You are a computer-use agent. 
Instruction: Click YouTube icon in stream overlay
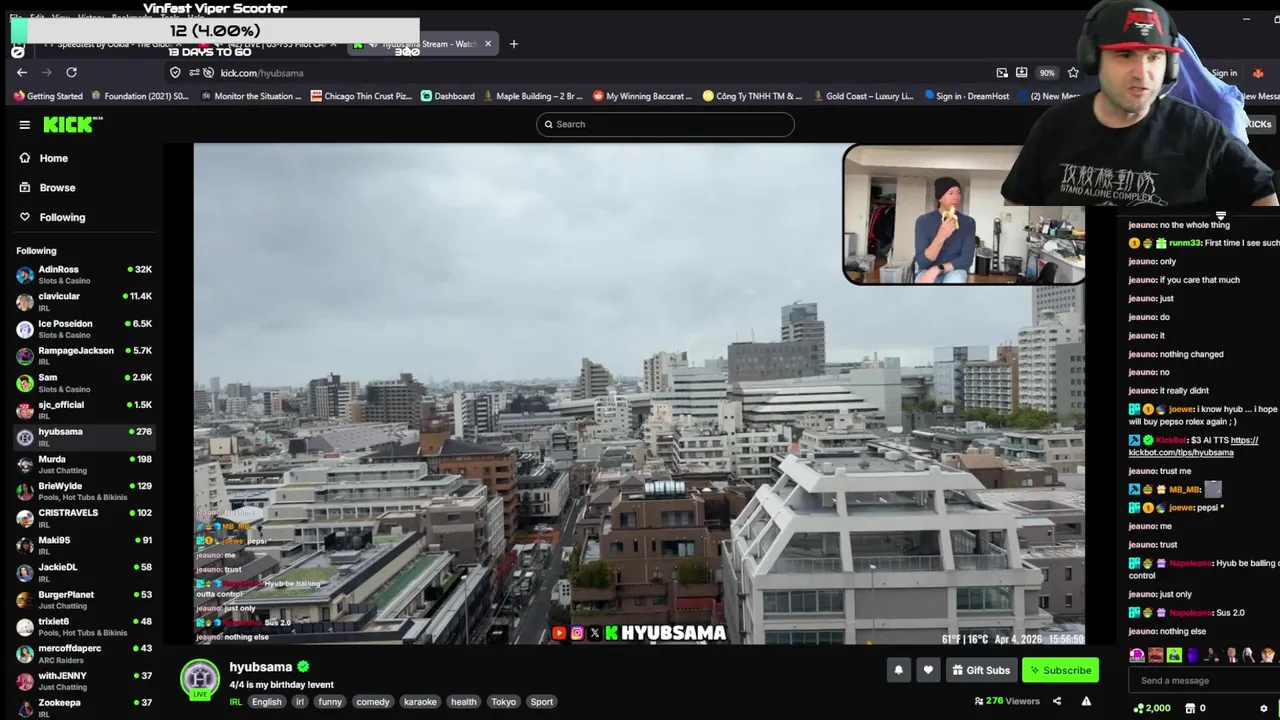pyautogui.click(x=559, y=633)
